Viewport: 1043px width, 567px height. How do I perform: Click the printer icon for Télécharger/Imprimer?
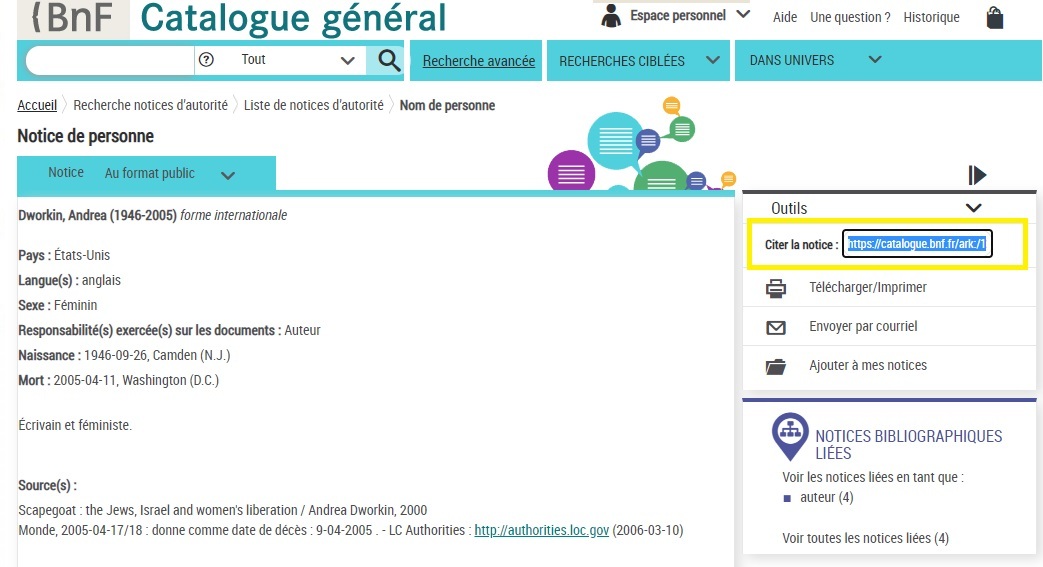click(x=776, y=288)
